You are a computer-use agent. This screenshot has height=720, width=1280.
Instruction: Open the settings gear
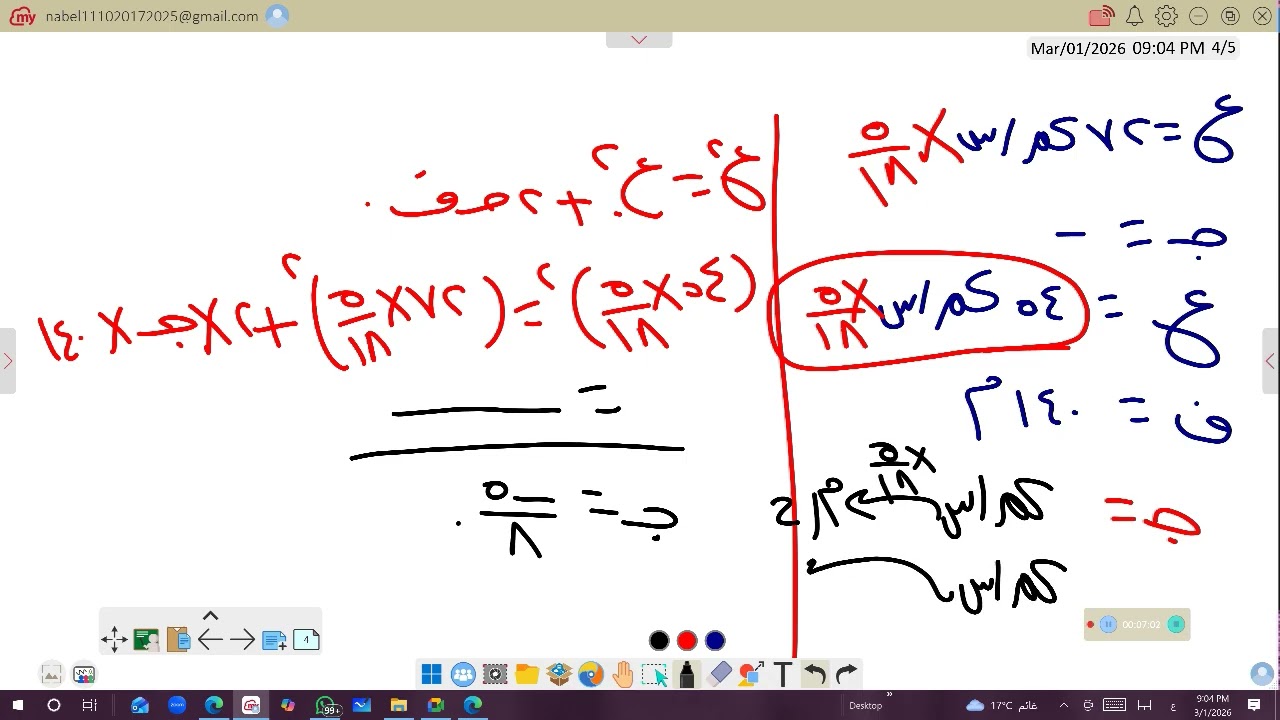[1166, 16]
